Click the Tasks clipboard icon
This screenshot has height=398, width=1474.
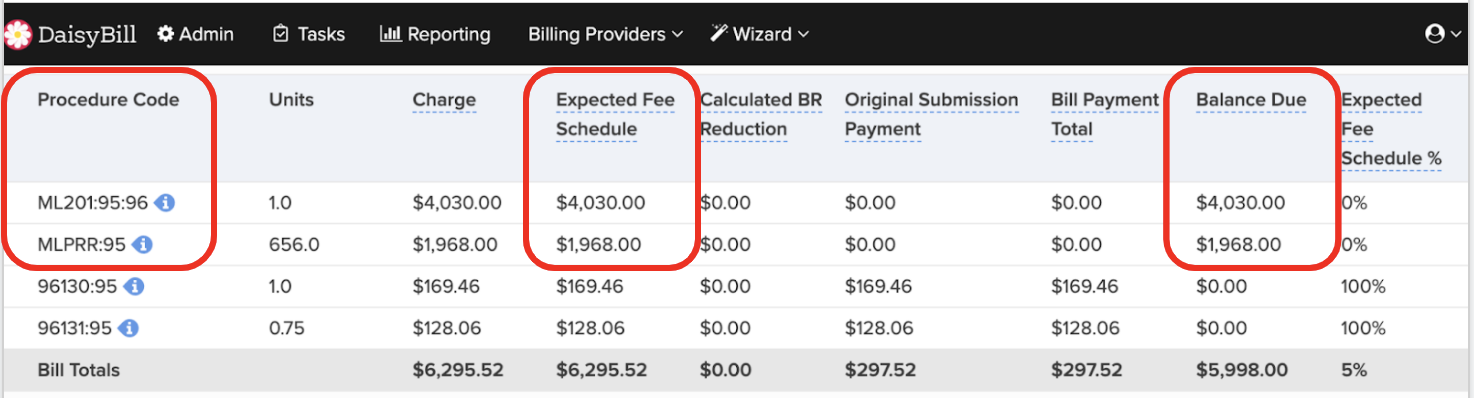[281, 34]
